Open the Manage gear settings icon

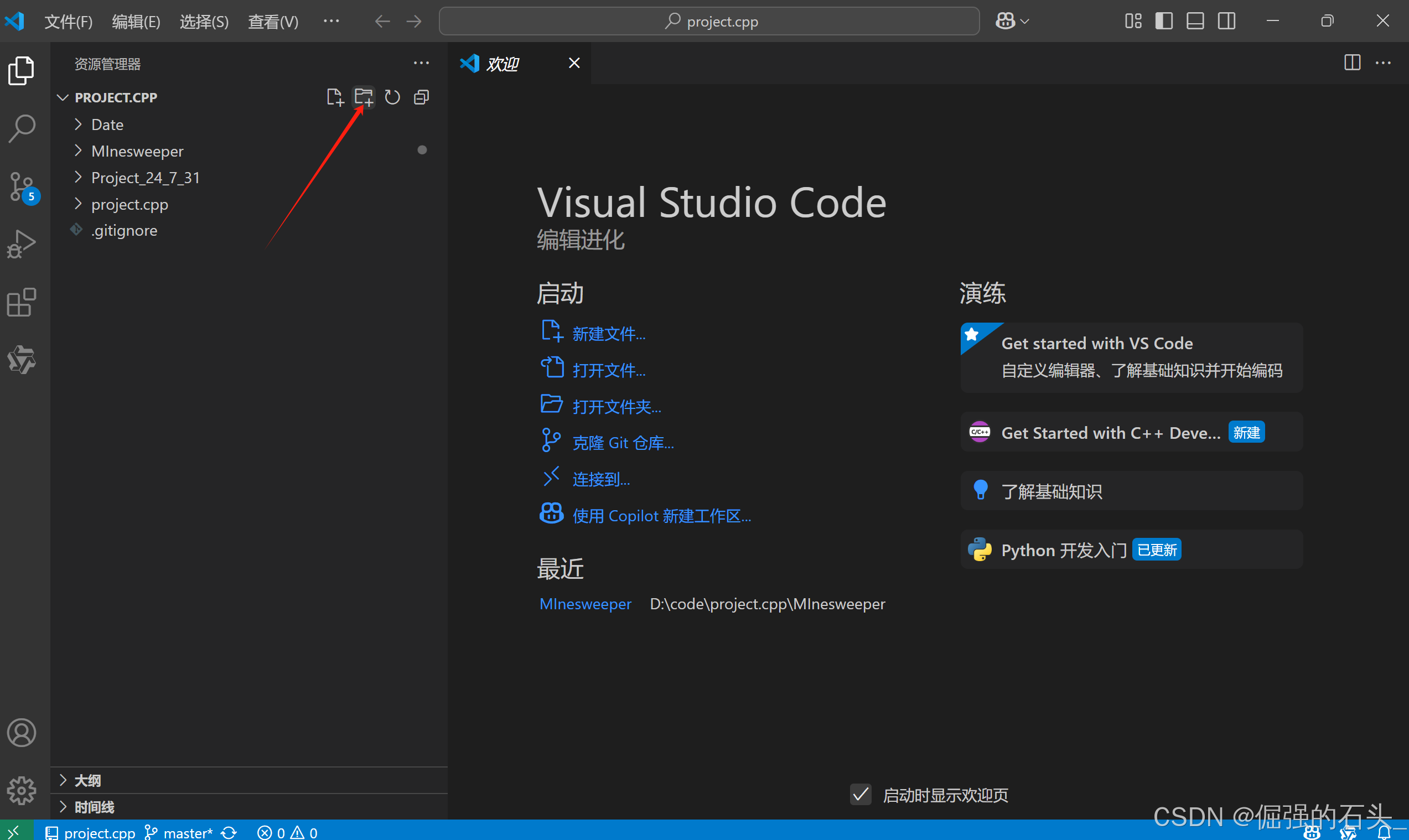click(22, 790)
